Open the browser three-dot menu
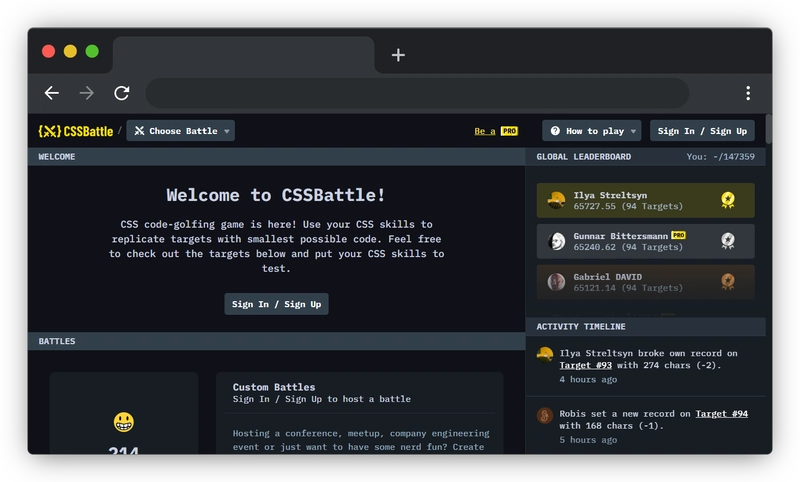 (x=748, y=93)
